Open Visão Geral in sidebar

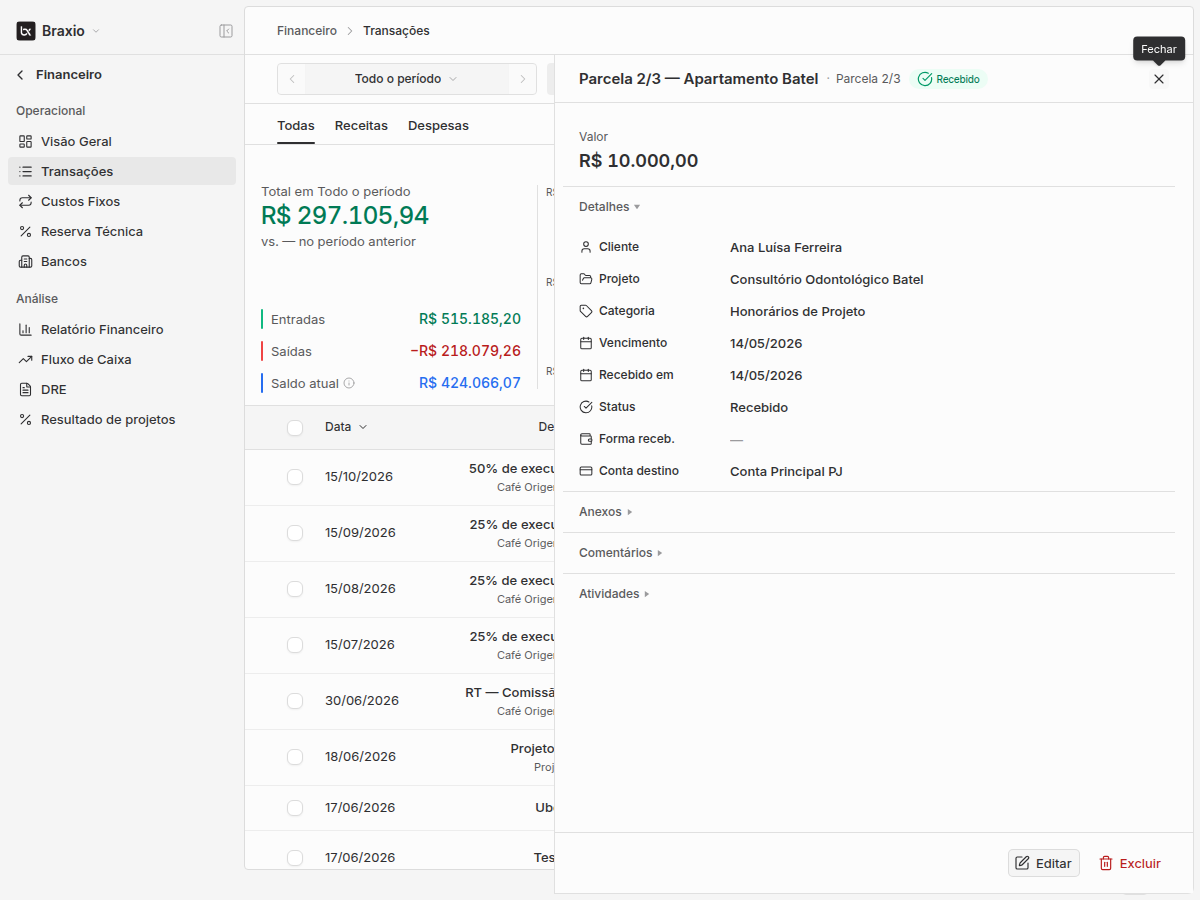pos(122,141)
